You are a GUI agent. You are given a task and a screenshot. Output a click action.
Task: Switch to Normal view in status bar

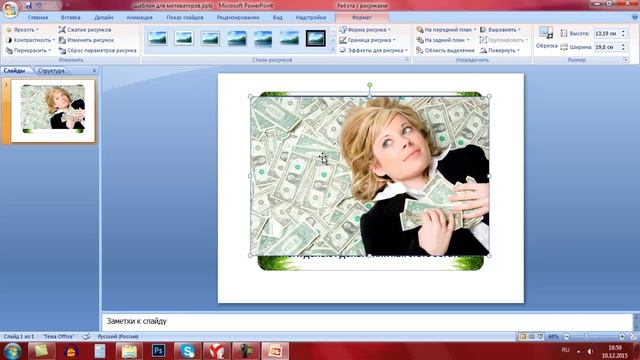click(523, 337)
